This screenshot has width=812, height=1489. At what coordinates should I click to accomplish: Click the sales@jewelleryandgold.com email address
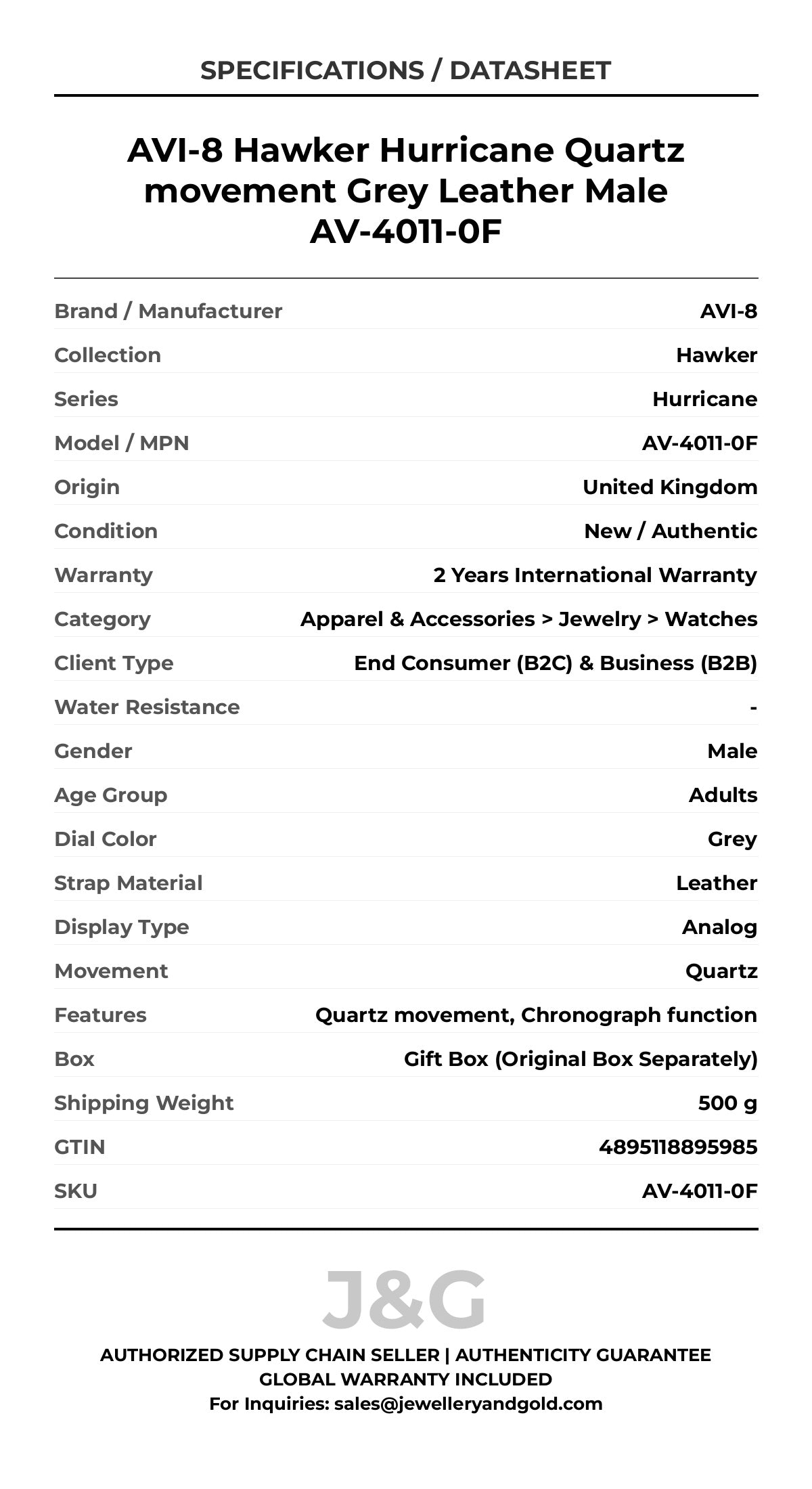[x=468, y=1403]
